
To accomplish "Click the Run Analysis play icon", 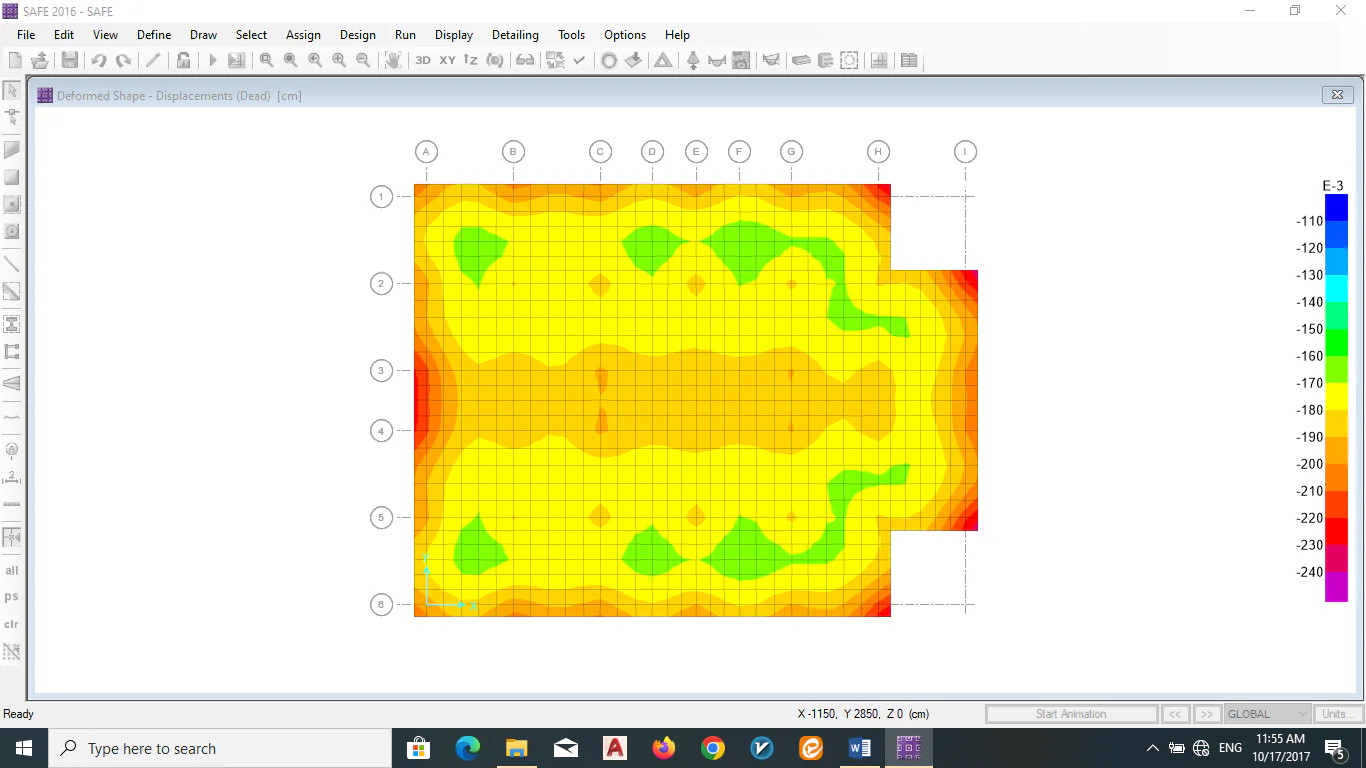I will tap(212, 60).
